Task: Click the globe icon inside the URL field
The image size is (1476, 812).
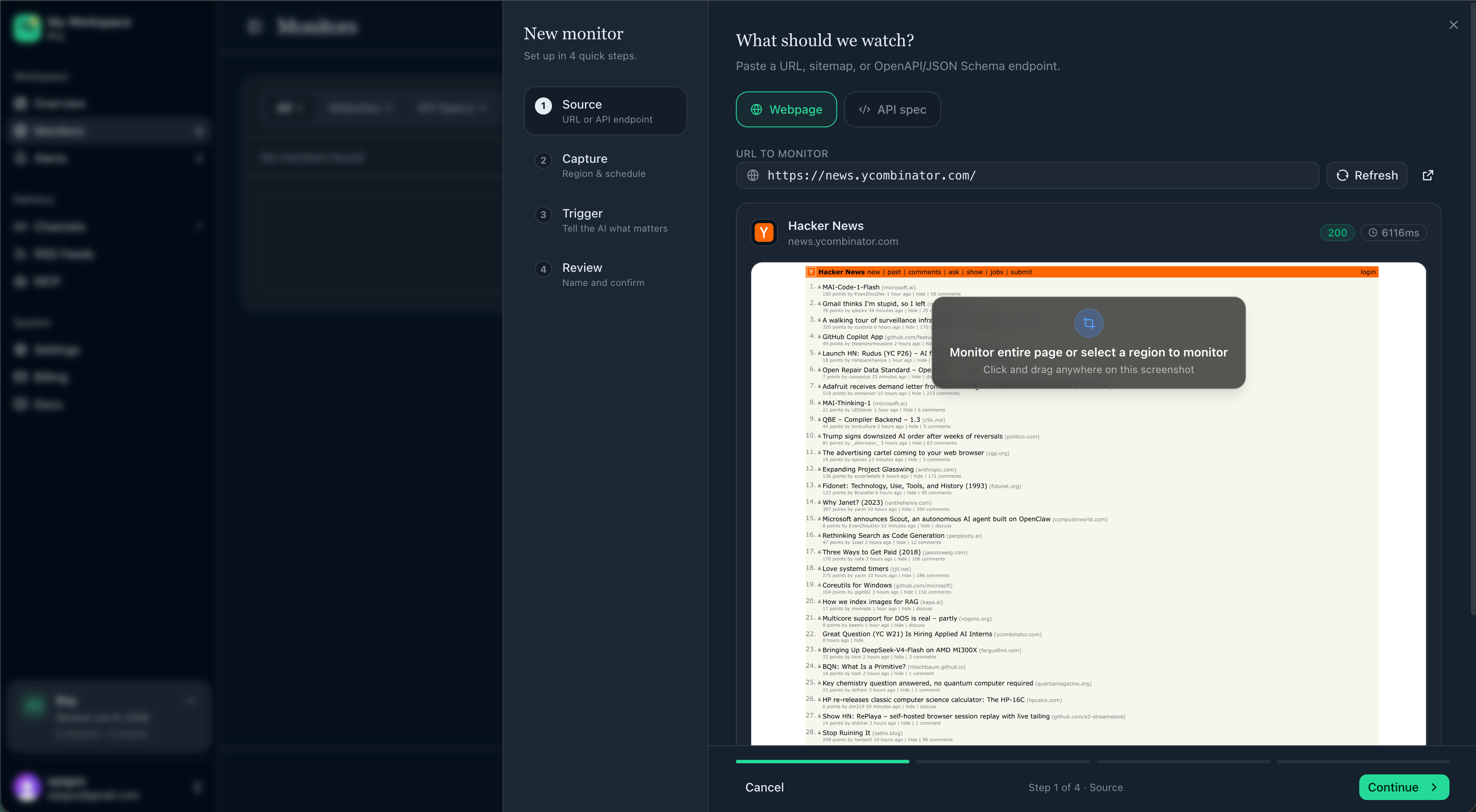Action: pos(753,175)
